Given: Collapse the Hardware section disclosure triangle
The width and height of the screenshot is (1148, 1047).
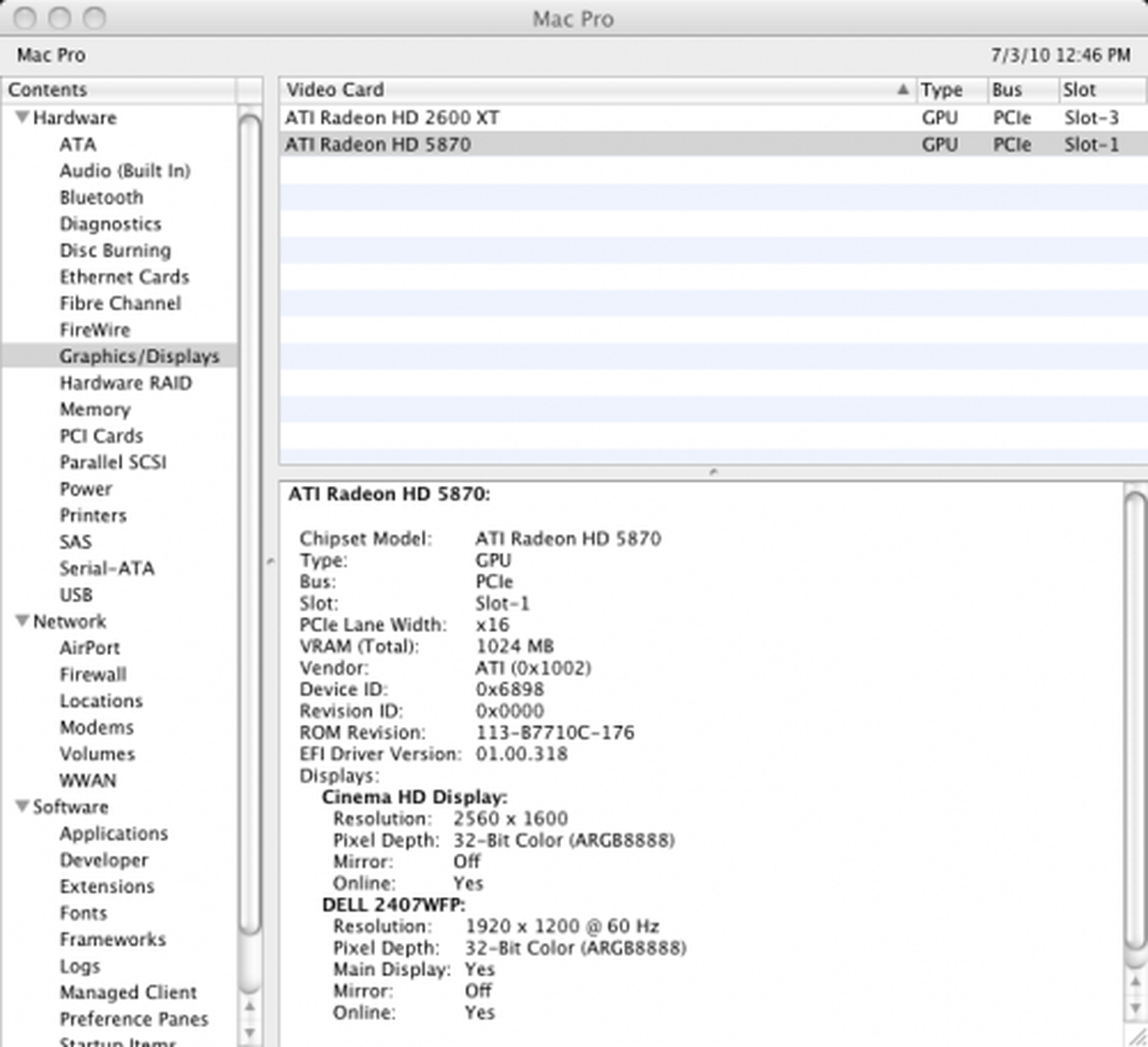Looking at the screenshot, I should click(24, 118).
